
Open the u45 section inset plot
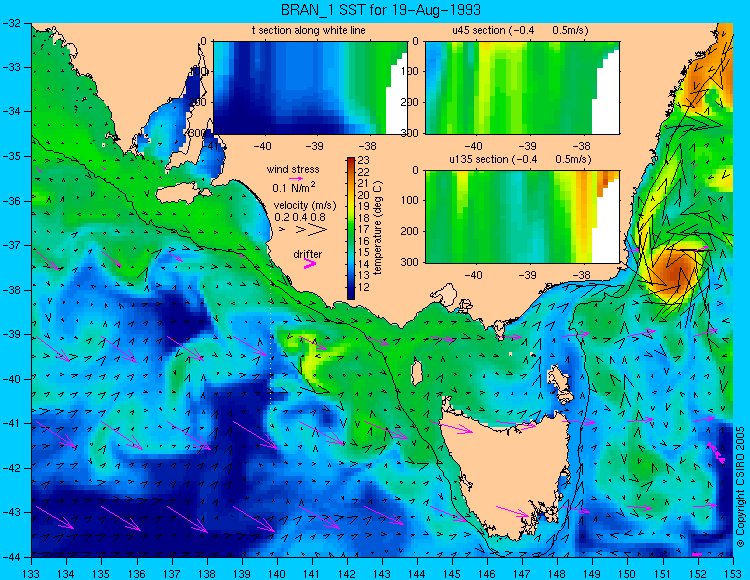(522, 88)
